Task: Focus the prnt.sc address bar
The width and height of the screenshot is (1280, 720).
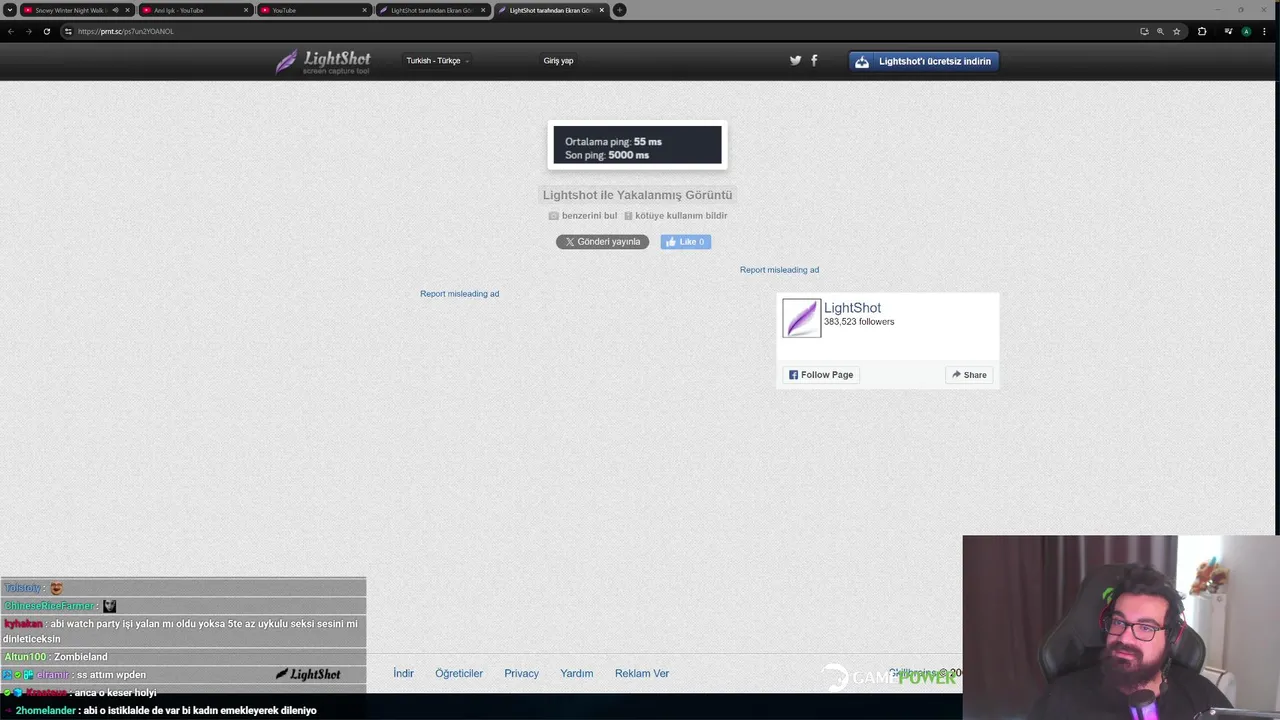Action: (600, 31)
